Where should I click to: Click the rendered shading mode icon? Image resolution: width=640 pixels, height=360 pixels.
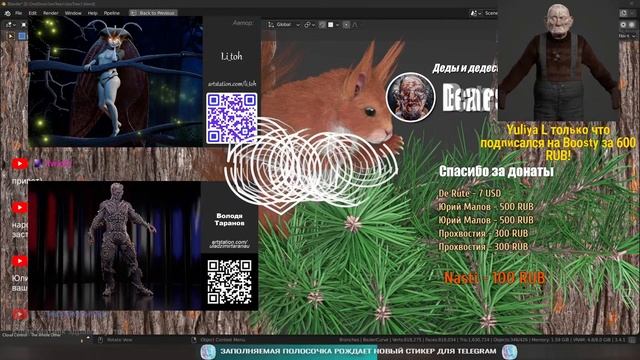pos(632,25)
